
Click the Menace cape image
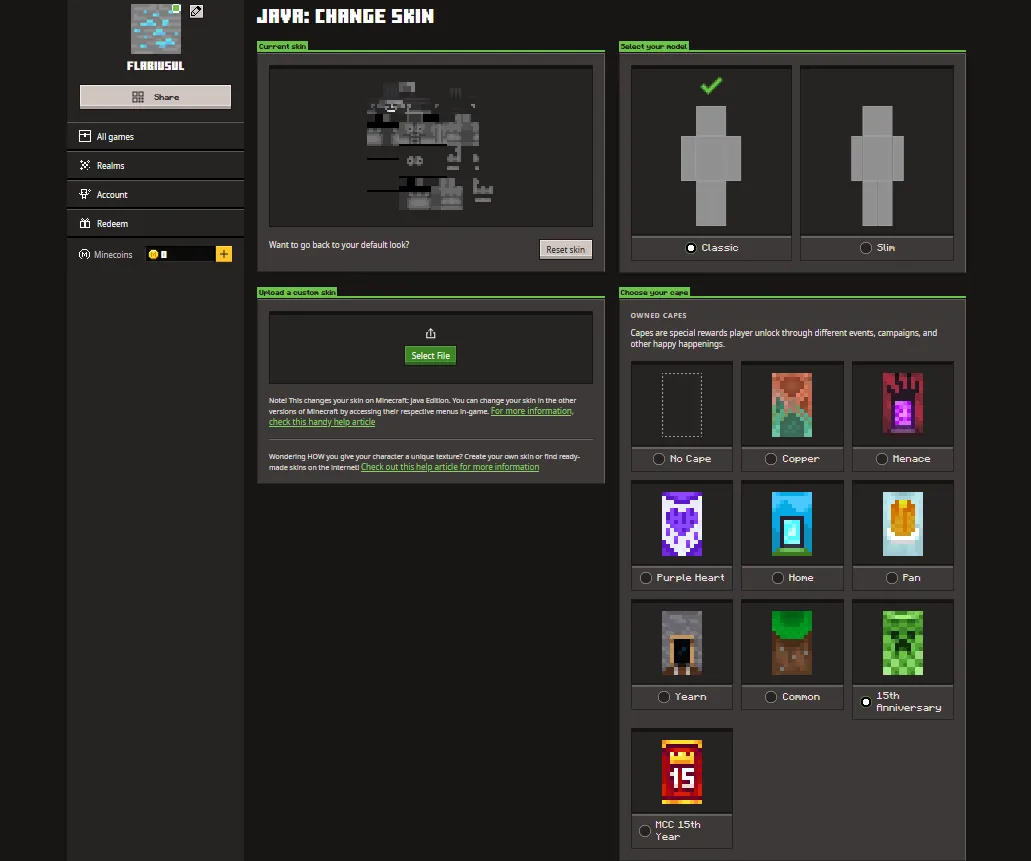pyautogui.click(x=903, y=405)
